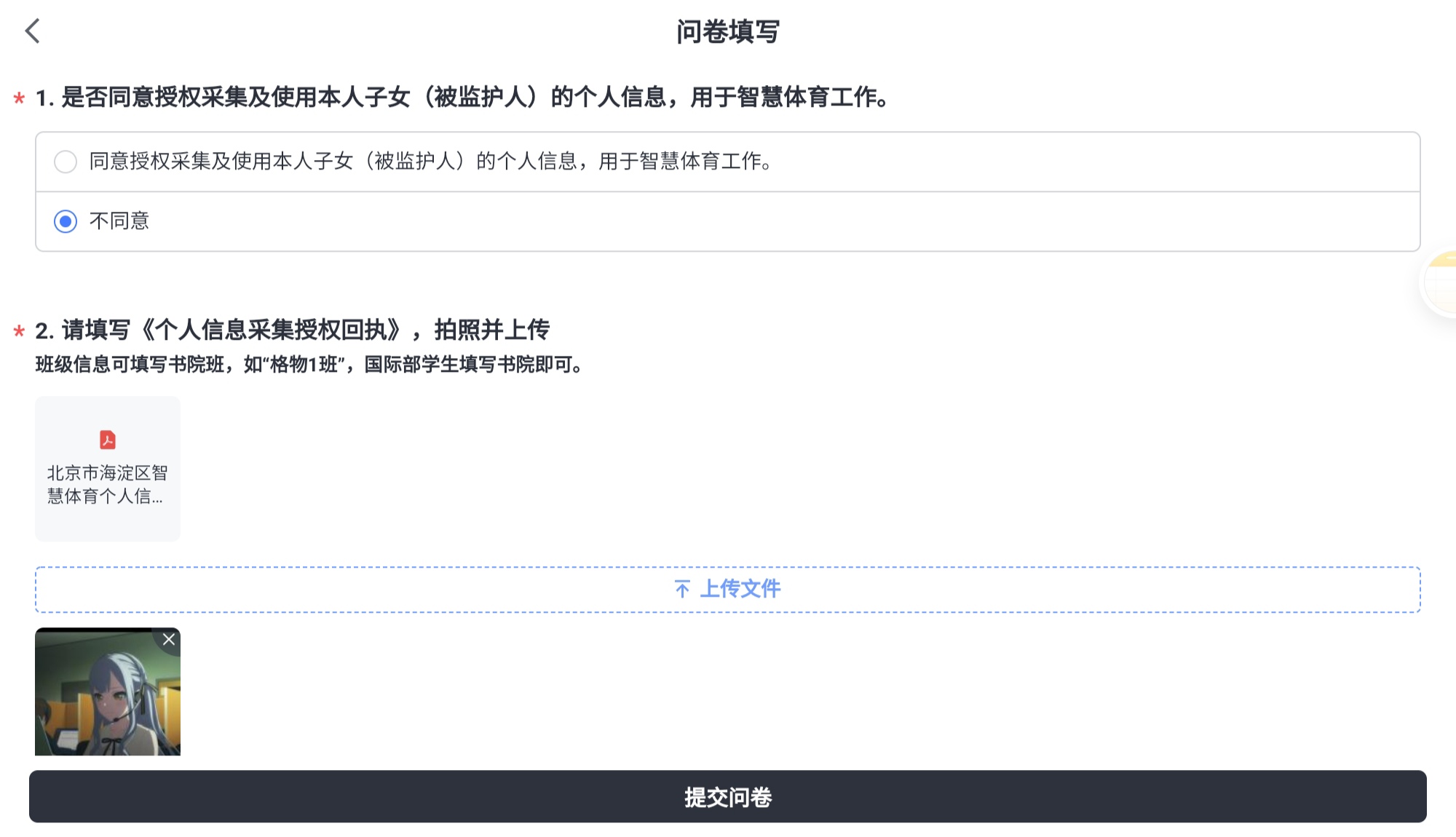Screen dimensions: 1456x837
Task: Click the 问卷填写 page title
Action: pos(728,32)
